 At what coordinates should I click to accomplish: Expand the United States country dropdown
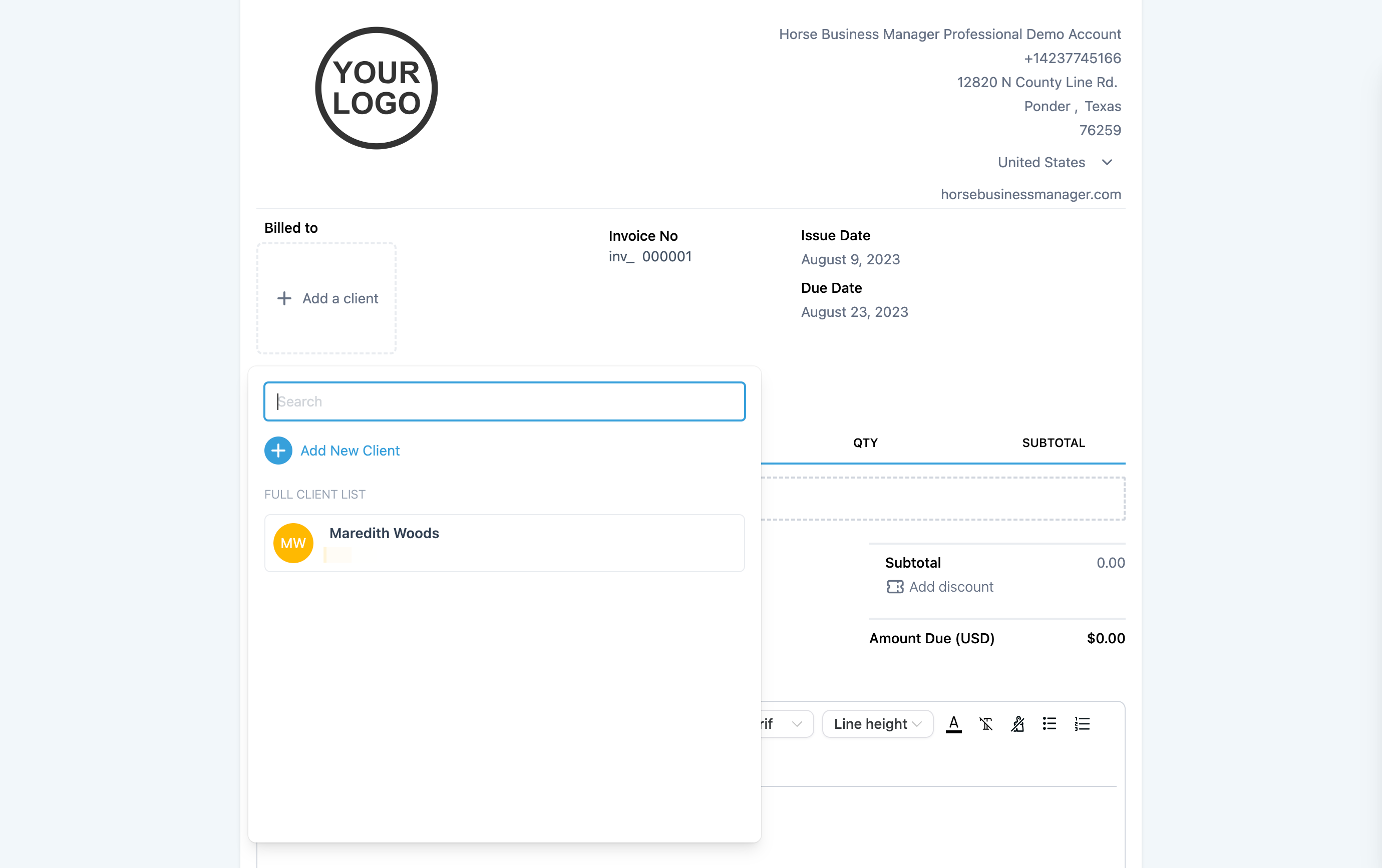click(1056, 162)
